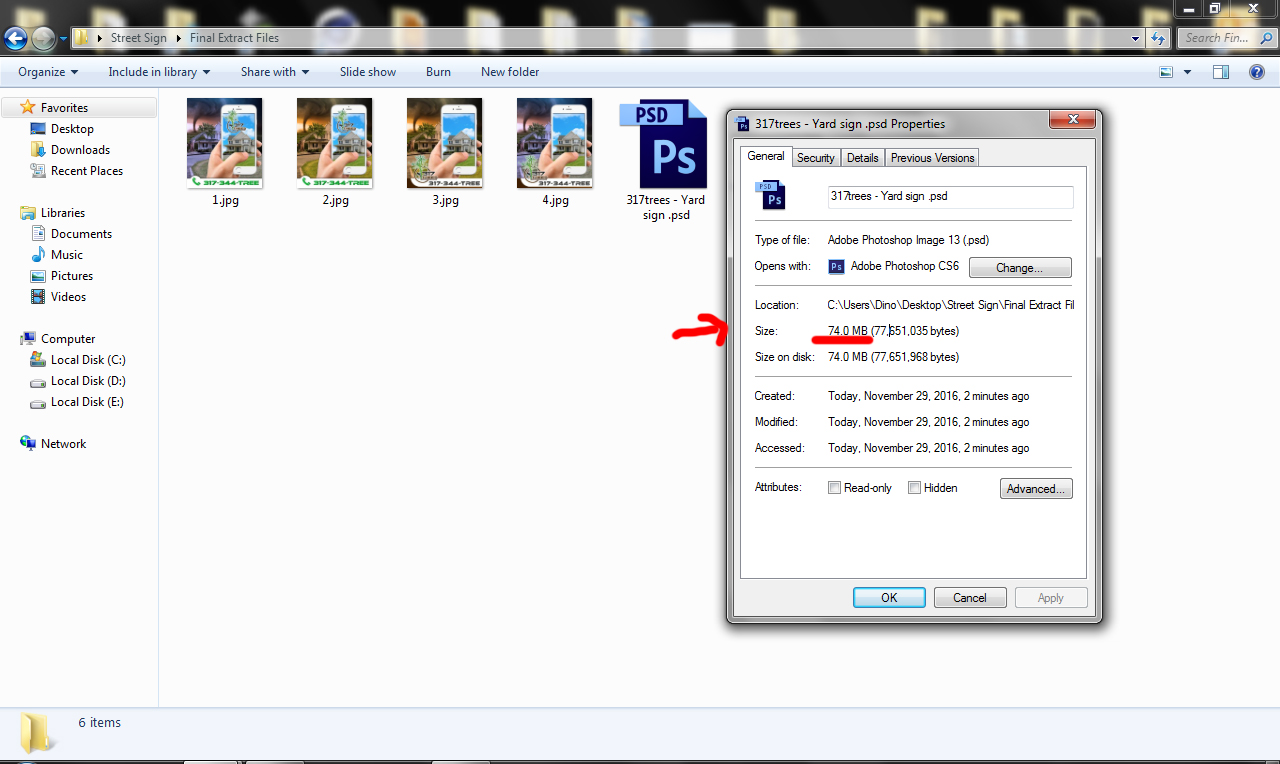1280x764 pixels.
Task: Select Final Extract Files breadcrumb segment
Action: pos(234,38)
